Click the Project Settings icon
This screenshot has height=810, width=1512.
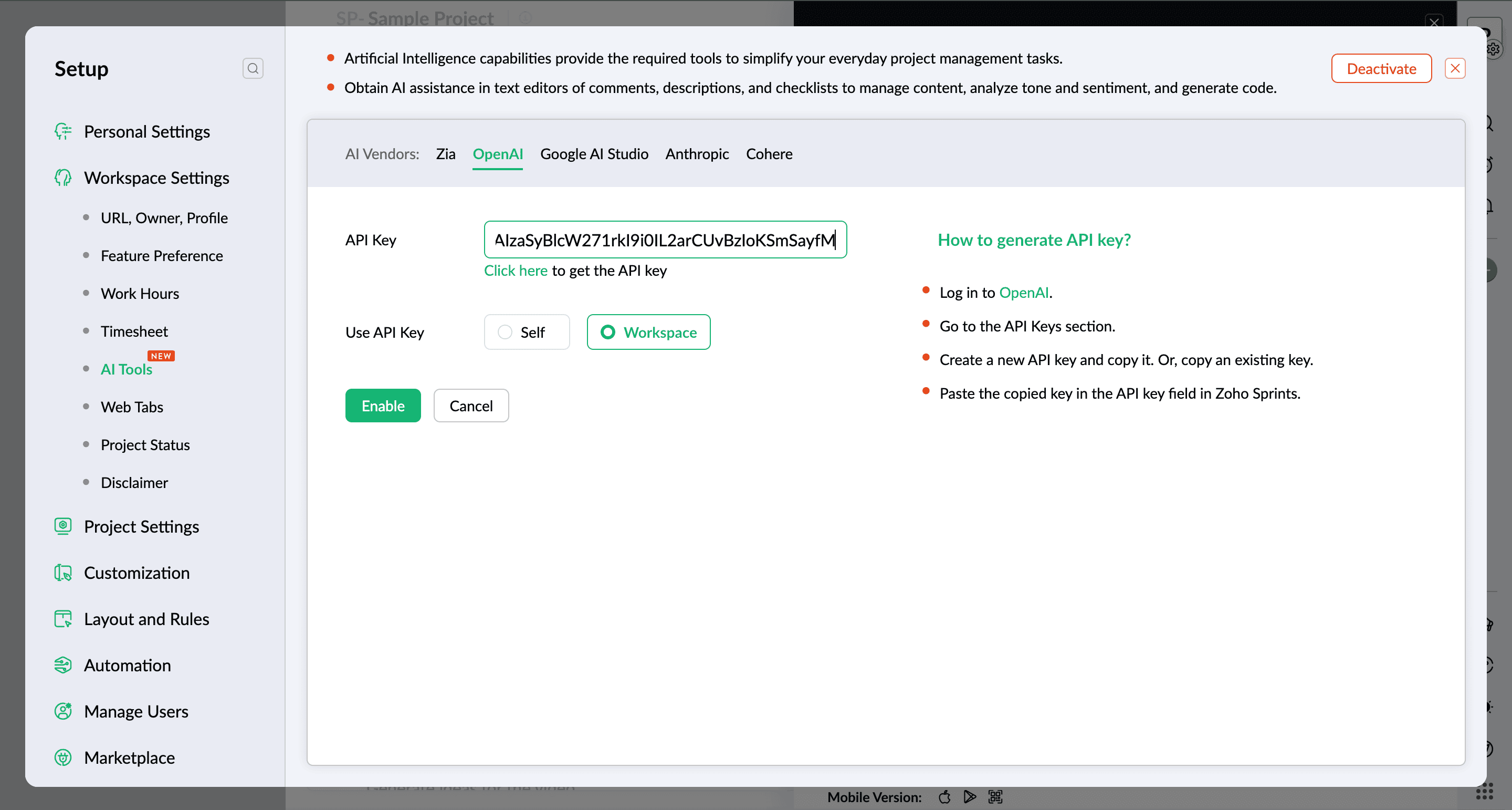point(63,526)
